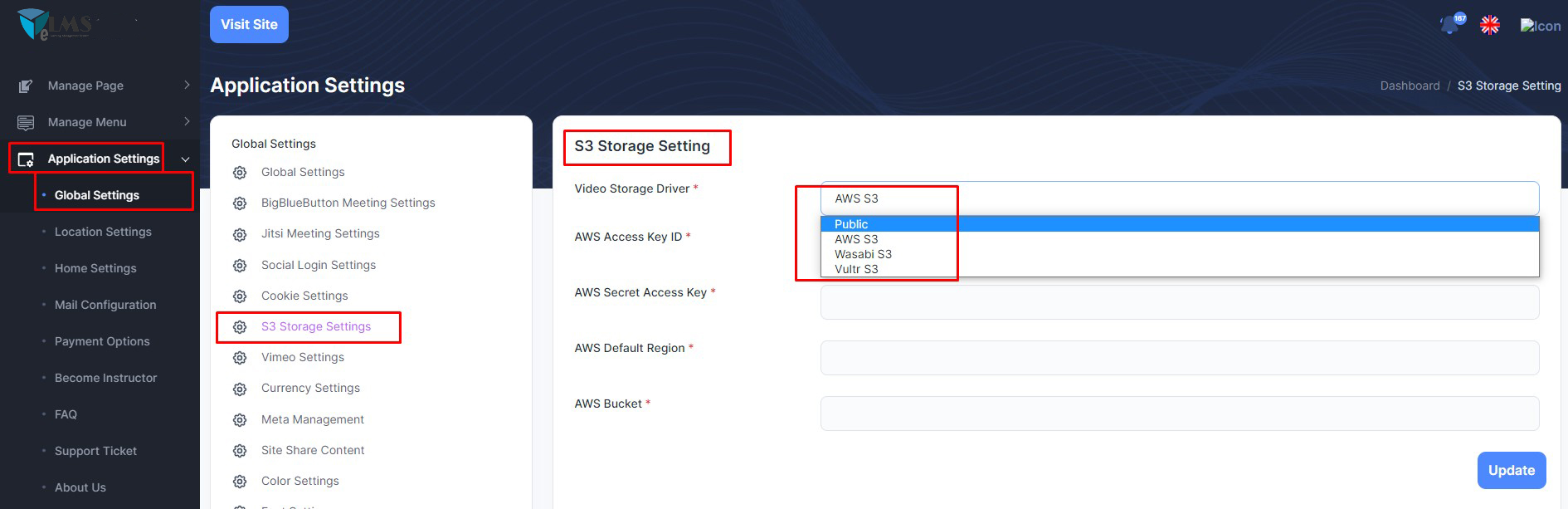This screenshot has height=509, width=1568.
Task: Click the user profile icon top right
Action: (x=1539, y=26)
